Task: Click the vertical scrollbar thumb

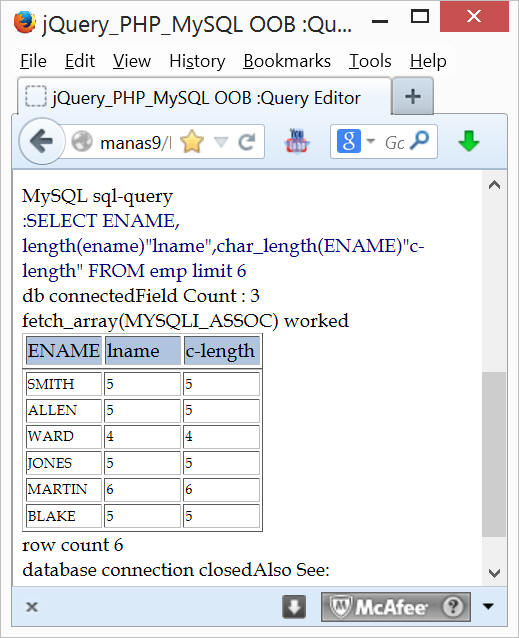Action: [x=494, y=454]
